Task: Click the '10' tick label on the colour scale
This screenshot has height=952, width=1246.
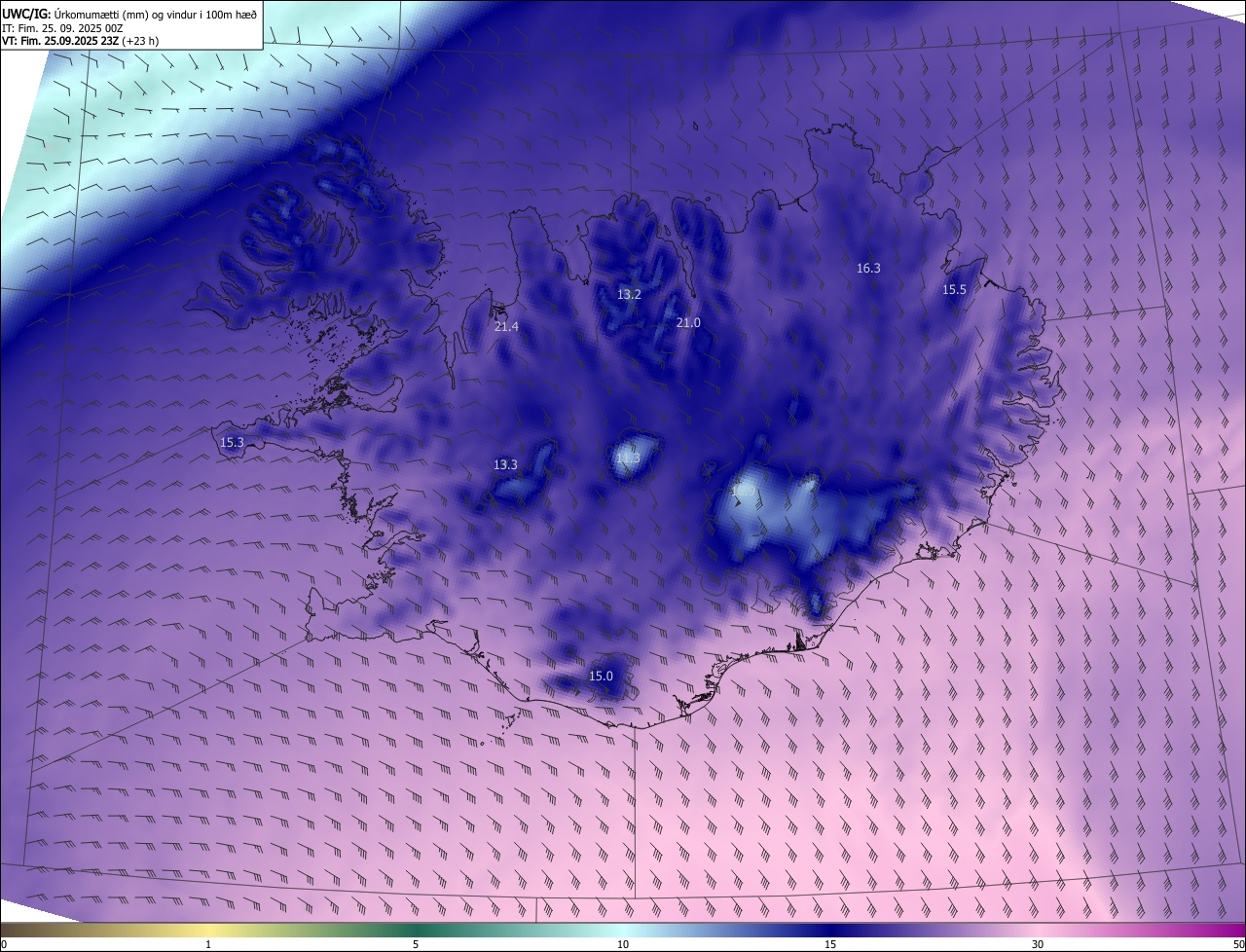Action: tap(623, 944)
